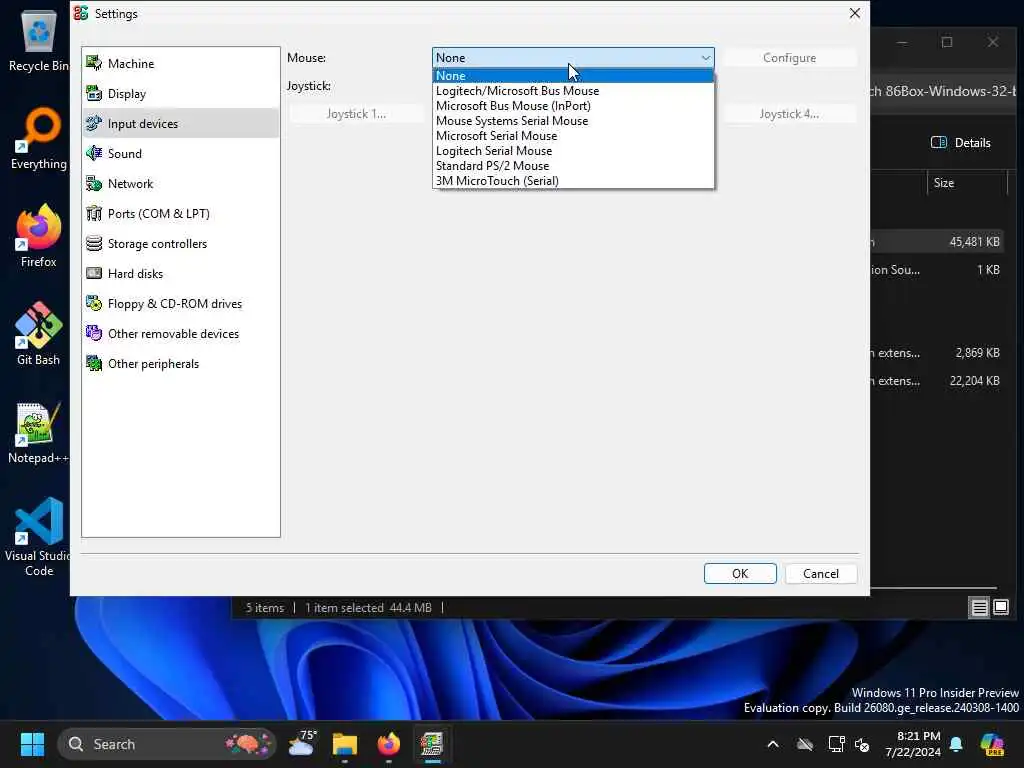Switch Explorer to large thumbnails view
The width and height of the screenshot is (1024, 768).
point(1000,607)
